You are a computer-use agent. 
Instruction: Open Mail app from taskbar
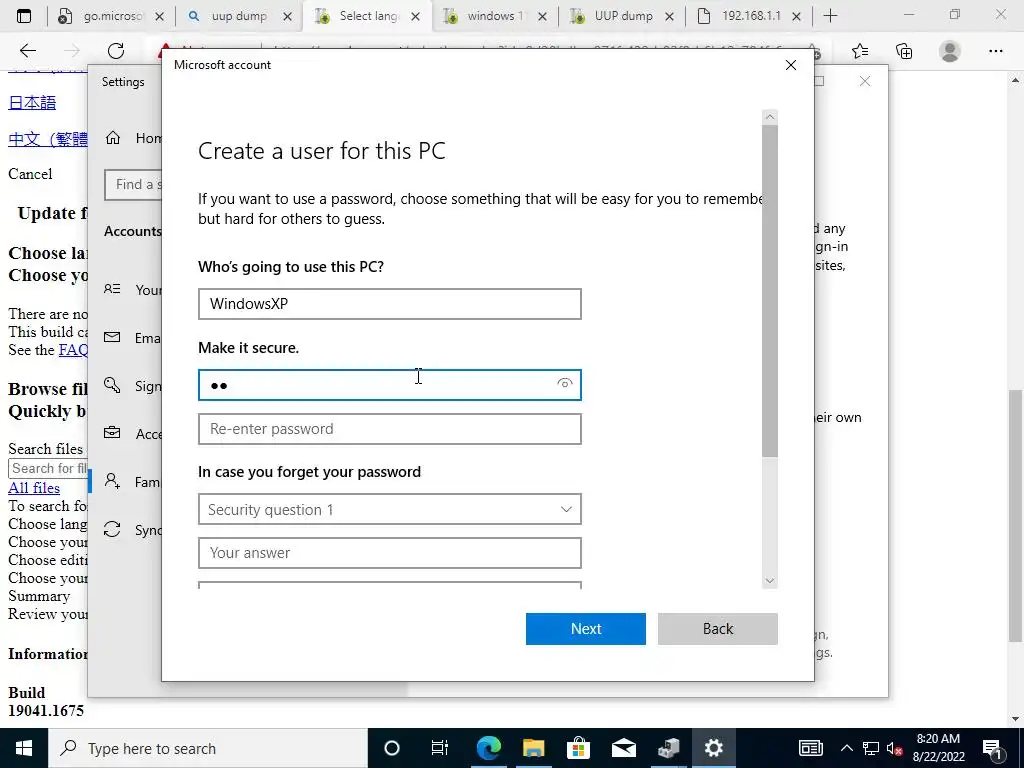pyautogui.click(x=624, y=748)
